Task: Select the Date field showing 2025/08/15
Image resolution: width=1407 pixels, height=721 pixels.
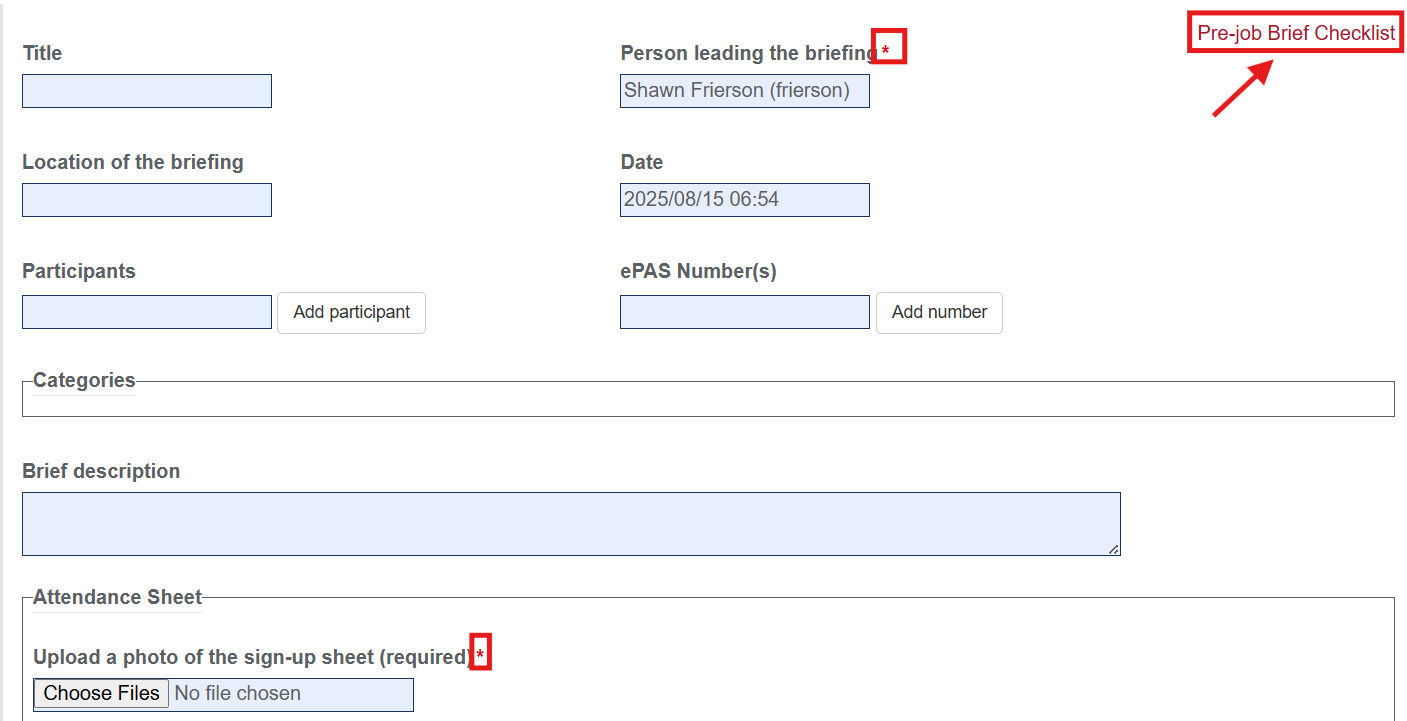Action: (744, 200)
